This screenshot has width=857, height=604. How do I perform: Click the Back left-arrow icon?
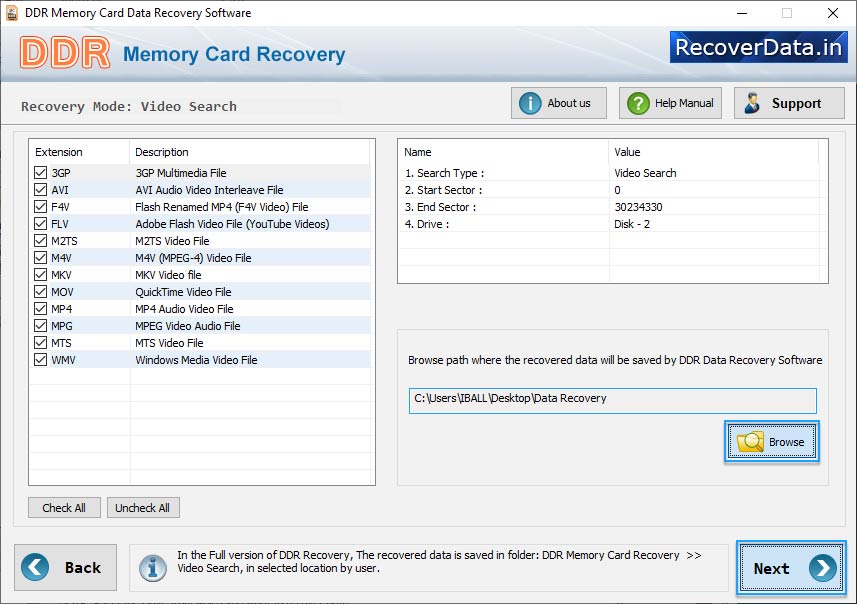click(x=35, y=567)
